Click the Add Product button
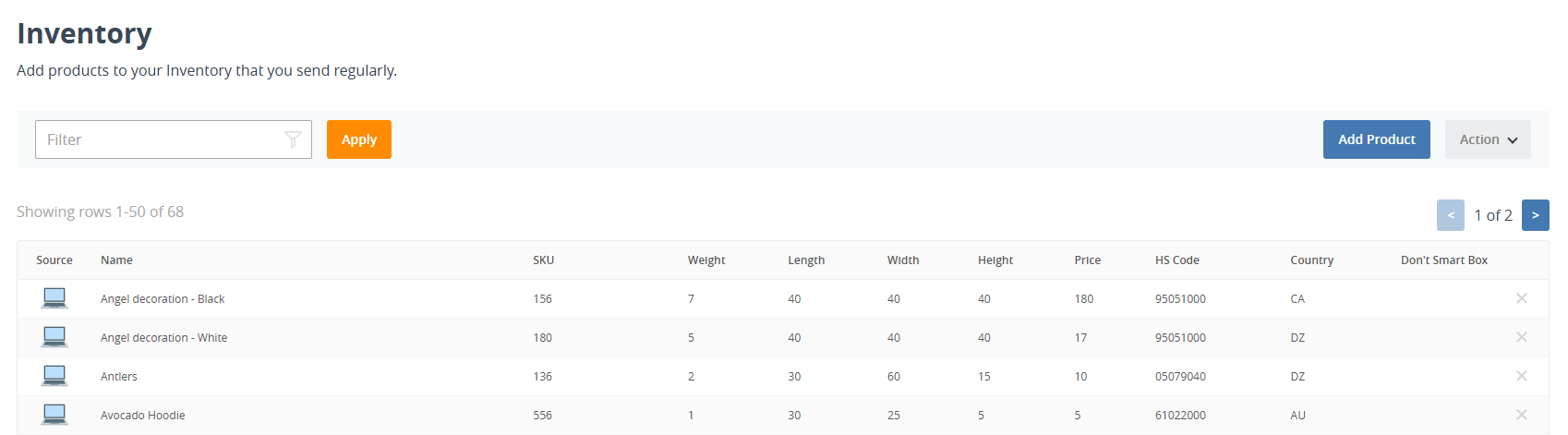Screen dimensions: 1568x435 (x=1377, y=139)
